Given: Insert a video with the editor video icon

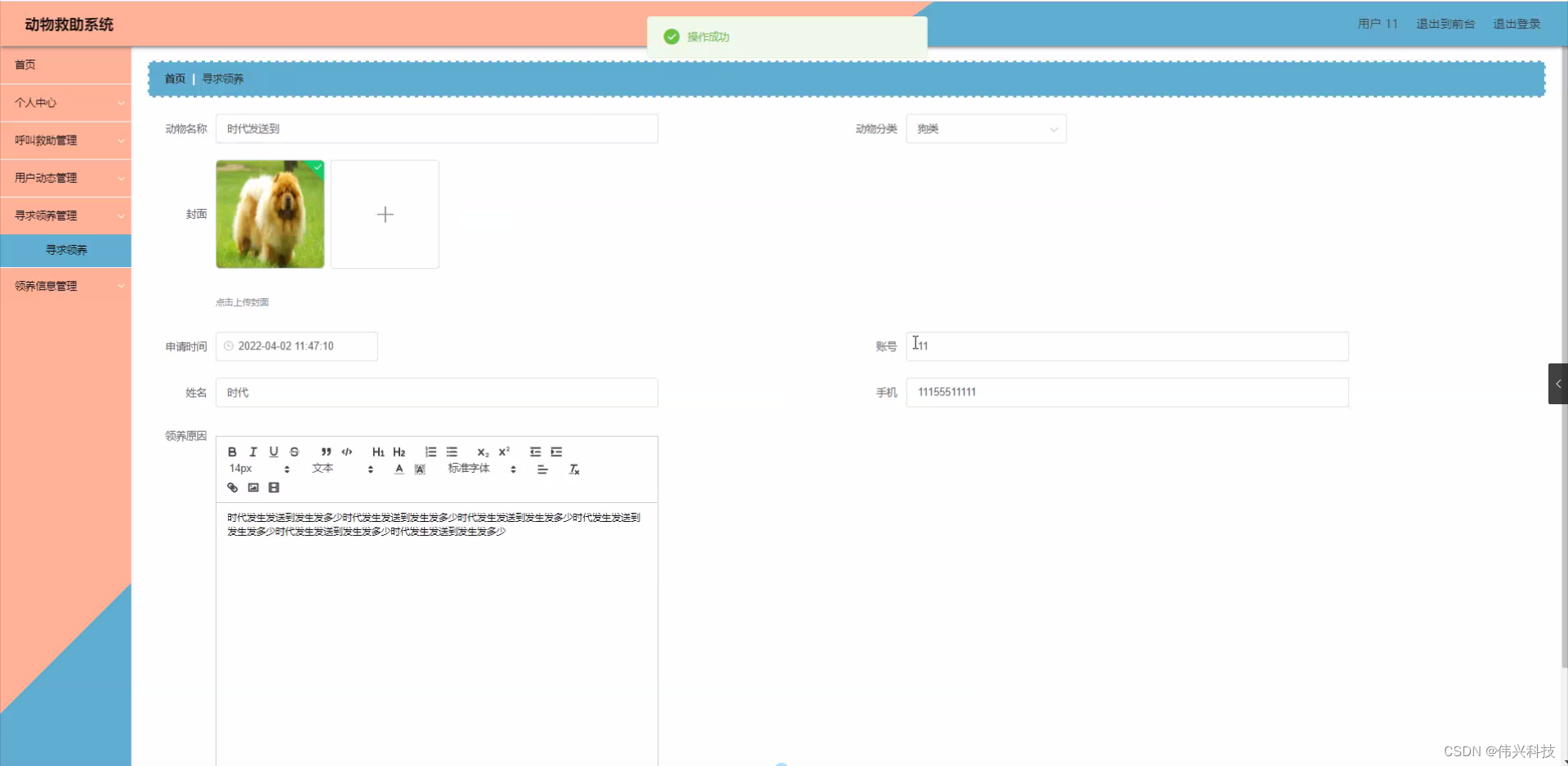Looking at the screenshot, I should click(x=274, y=488).
